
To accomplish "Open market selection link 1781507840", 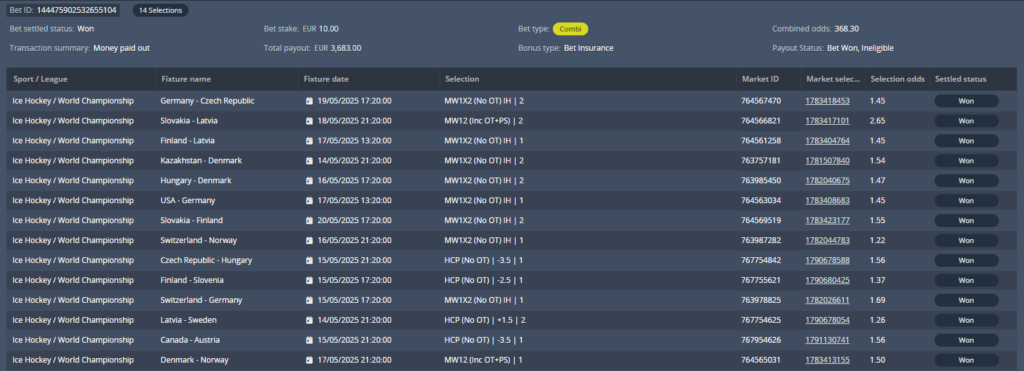I will click(x=827, y=161).
